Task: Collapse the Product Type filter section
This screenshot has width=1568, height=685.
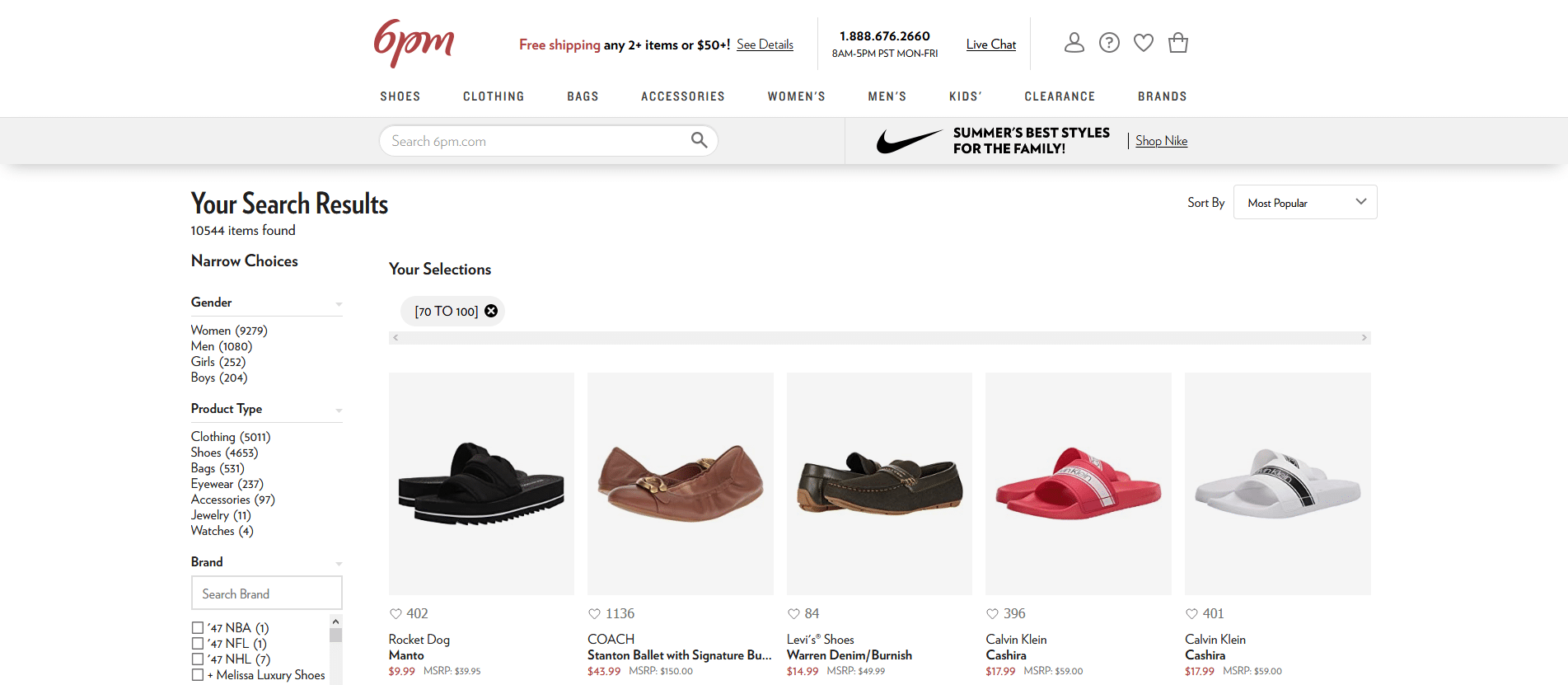Action: [339, 411]
